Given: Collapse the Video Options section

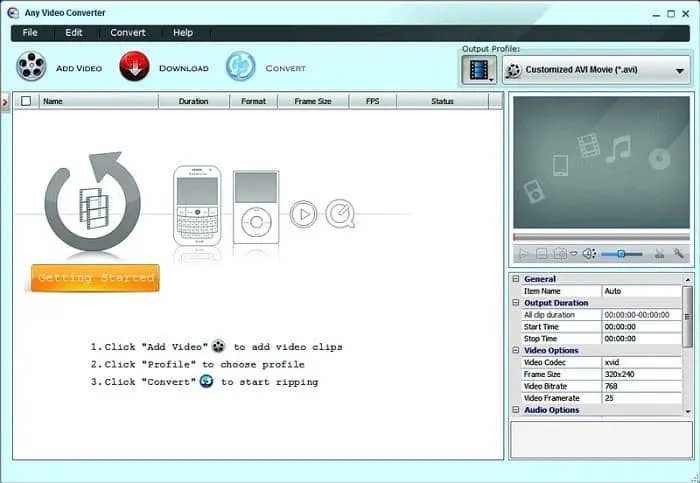Looking at the screenshot, I should (516, 351).
